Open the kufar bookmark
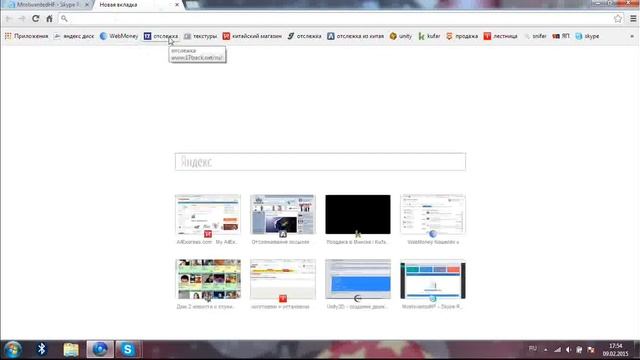 pyautogui.click(x=429, y=36)
